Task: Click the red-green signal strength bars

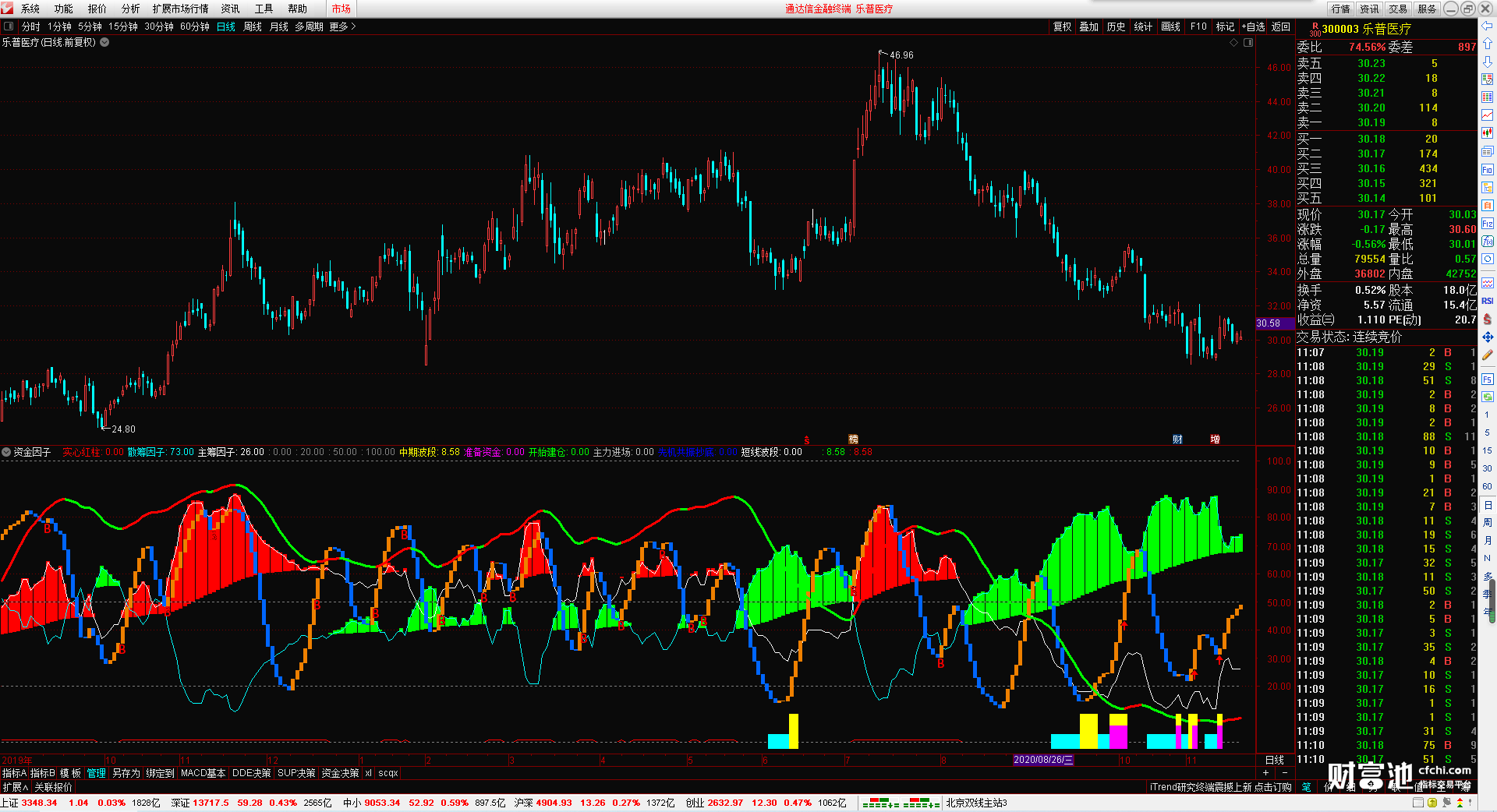Action: (900, 803)
